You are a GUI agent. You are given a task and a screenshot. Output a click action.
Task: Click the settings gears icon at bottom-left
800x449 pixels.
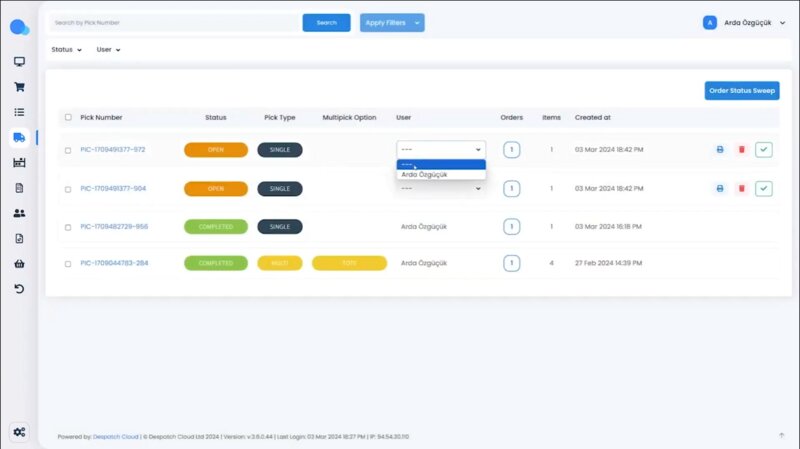tap(19, 432)
